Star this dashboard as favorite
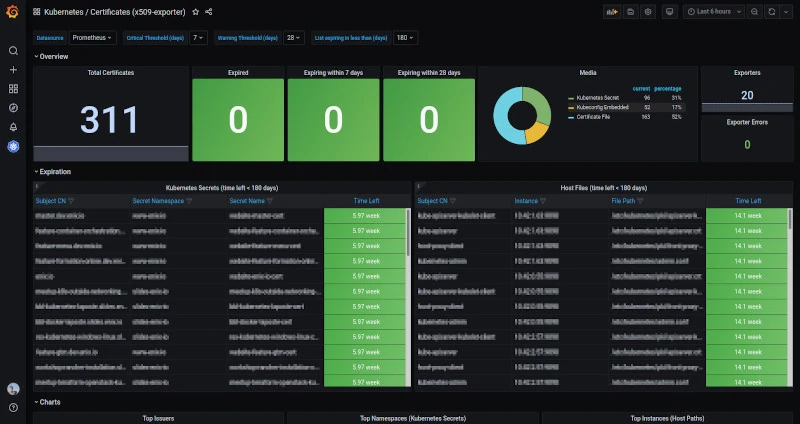This screenshot has height=424, width=800. (x=195, y=12)
